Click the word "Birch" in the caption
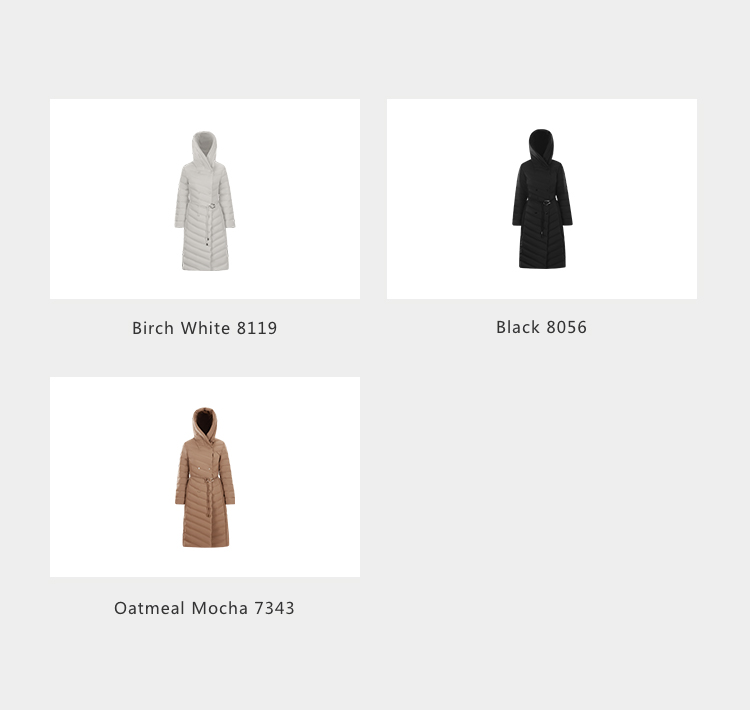This screenshot has width=750, height=710. [x=153, y=328]
